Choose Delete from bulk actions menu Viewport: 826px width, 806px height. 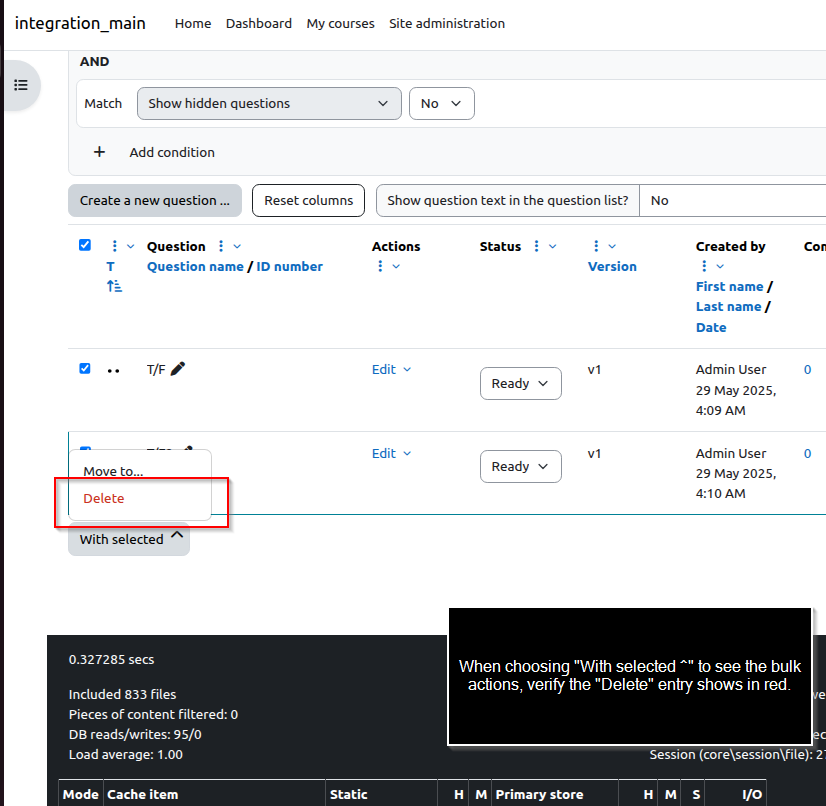click(x=140, y=498)
